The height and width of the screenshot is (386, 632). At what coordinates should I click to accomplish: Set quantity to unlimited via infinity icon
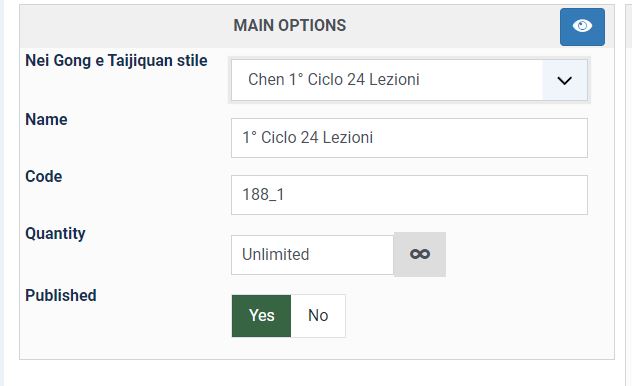coord(420,254)
